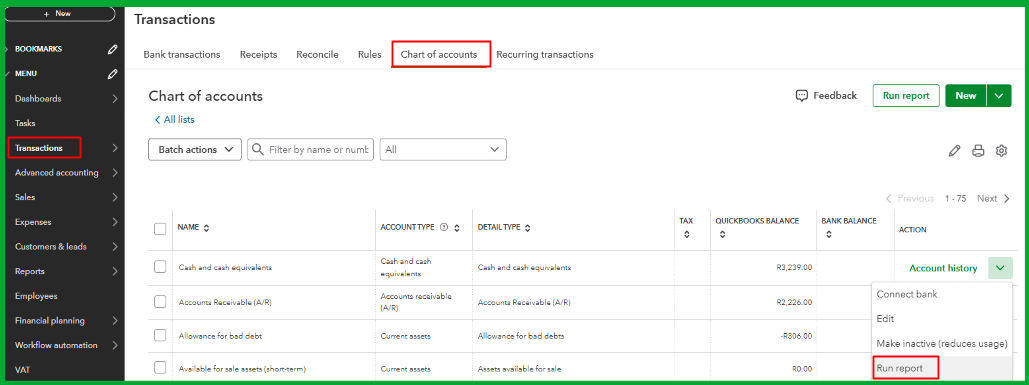Open VAT in the sidebar
The width and height of the screenshot is (1029, 385).
(22, 371)
